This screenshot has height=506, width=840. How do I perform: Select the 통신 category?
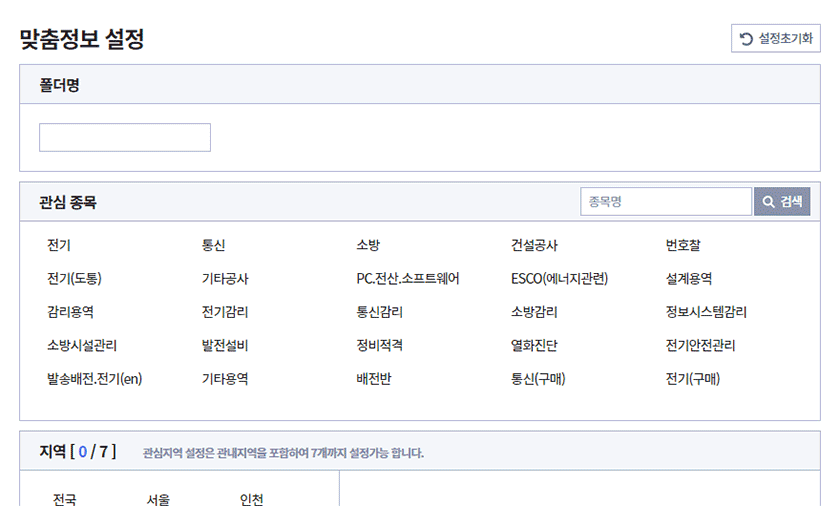(x=213, y=245)
